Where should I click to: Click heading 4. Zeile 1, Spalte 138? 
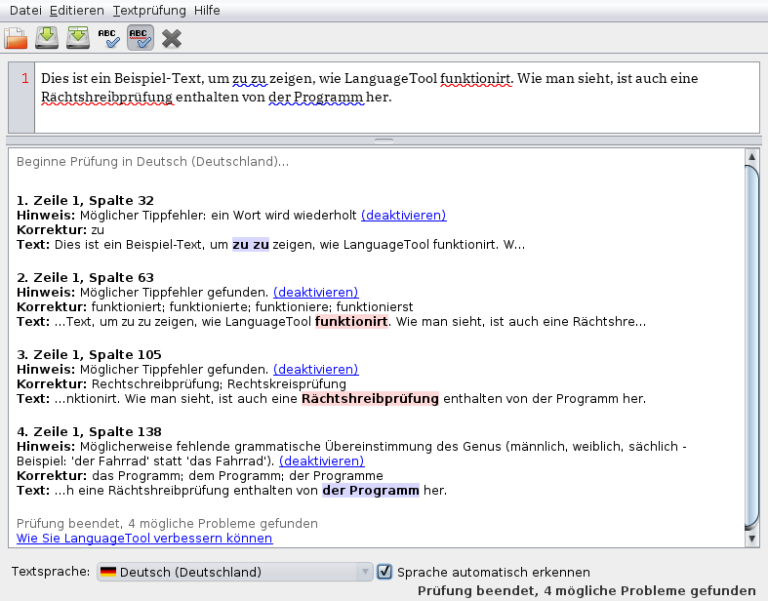coord(89,432)
